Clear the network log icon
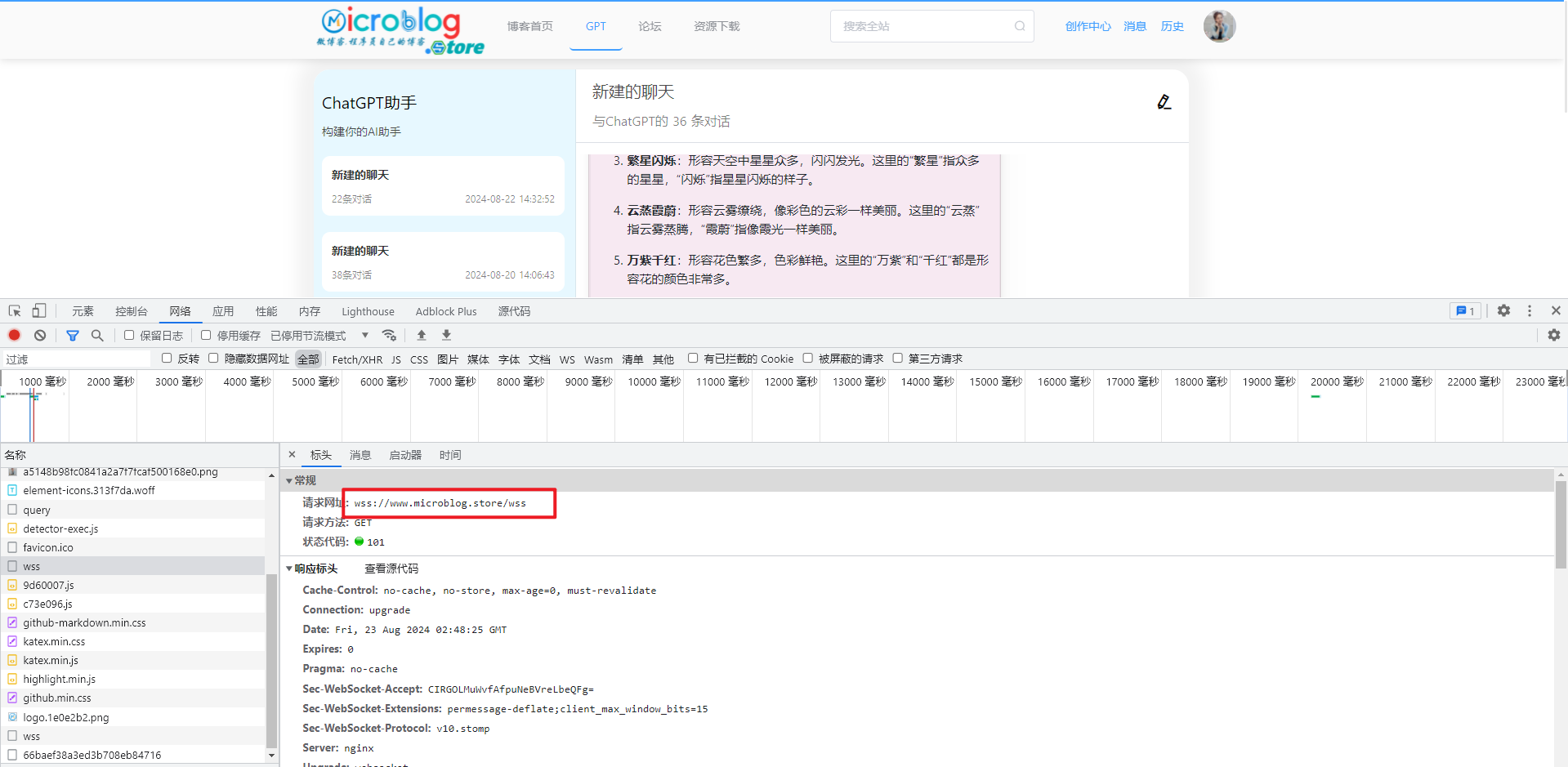Viewport: 1568px width, 767px height. point(40,335)
